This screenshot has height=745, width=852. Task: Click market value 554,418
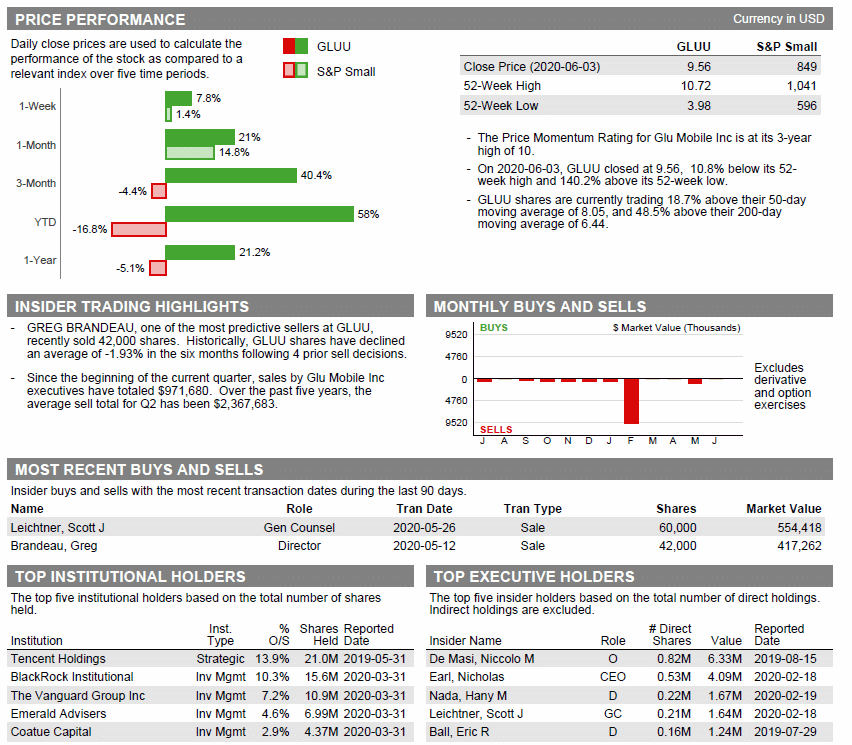pyautogui.click(x=799, y=528)
